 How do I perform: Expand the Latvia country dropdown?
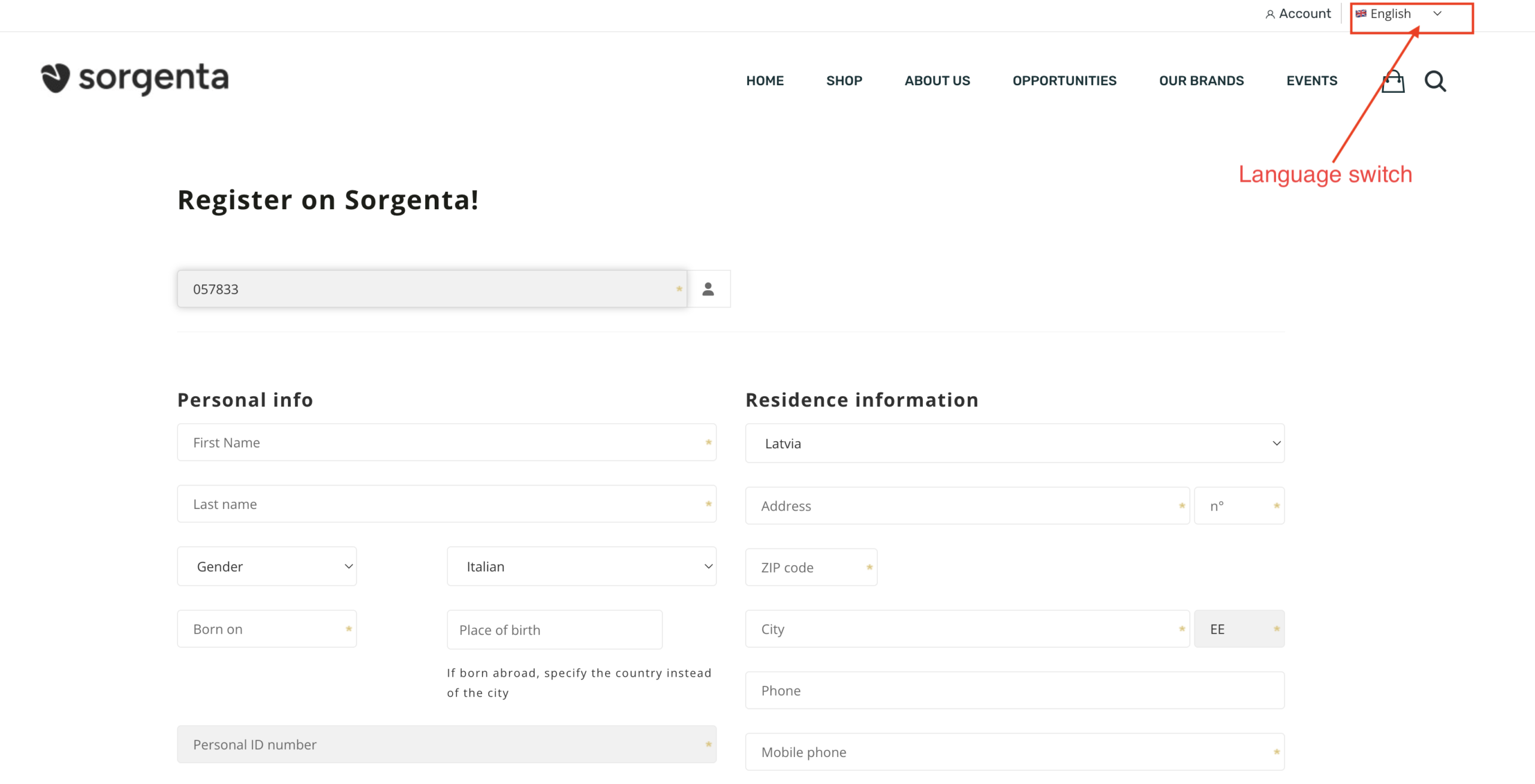point(1014,444)
